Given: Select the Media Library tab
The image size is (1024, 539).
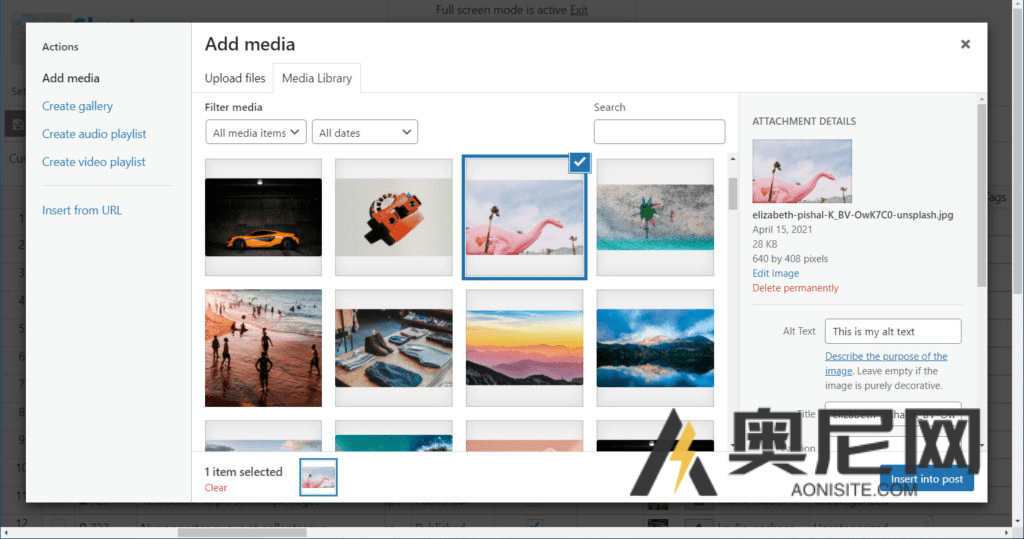Looking at the screenshot, I should 317,78.
